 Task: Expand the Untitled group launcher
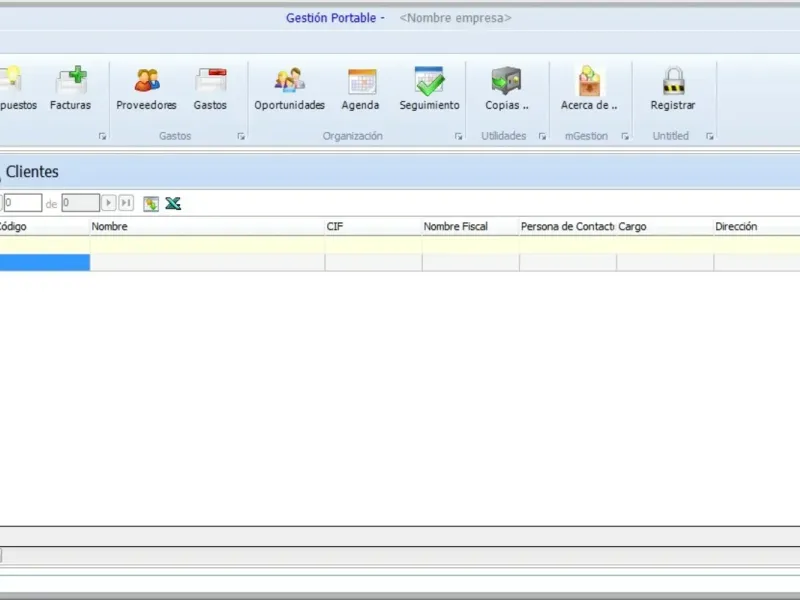[709, 136]
